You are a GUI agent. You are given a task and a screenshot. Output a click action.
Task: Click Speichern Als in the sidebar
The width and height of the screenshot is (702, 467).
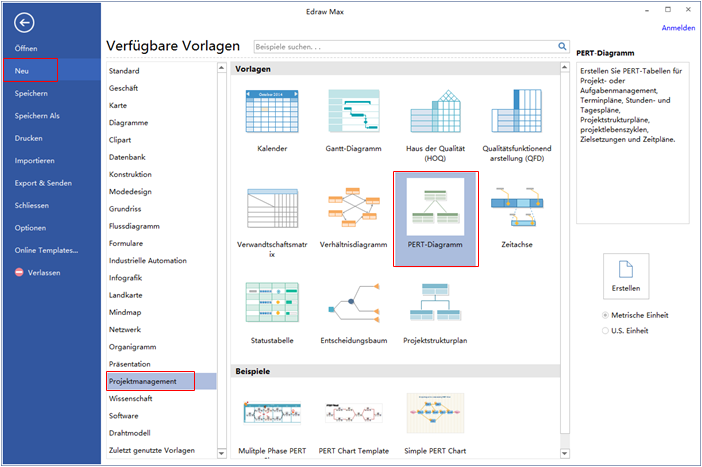point(37,116)
